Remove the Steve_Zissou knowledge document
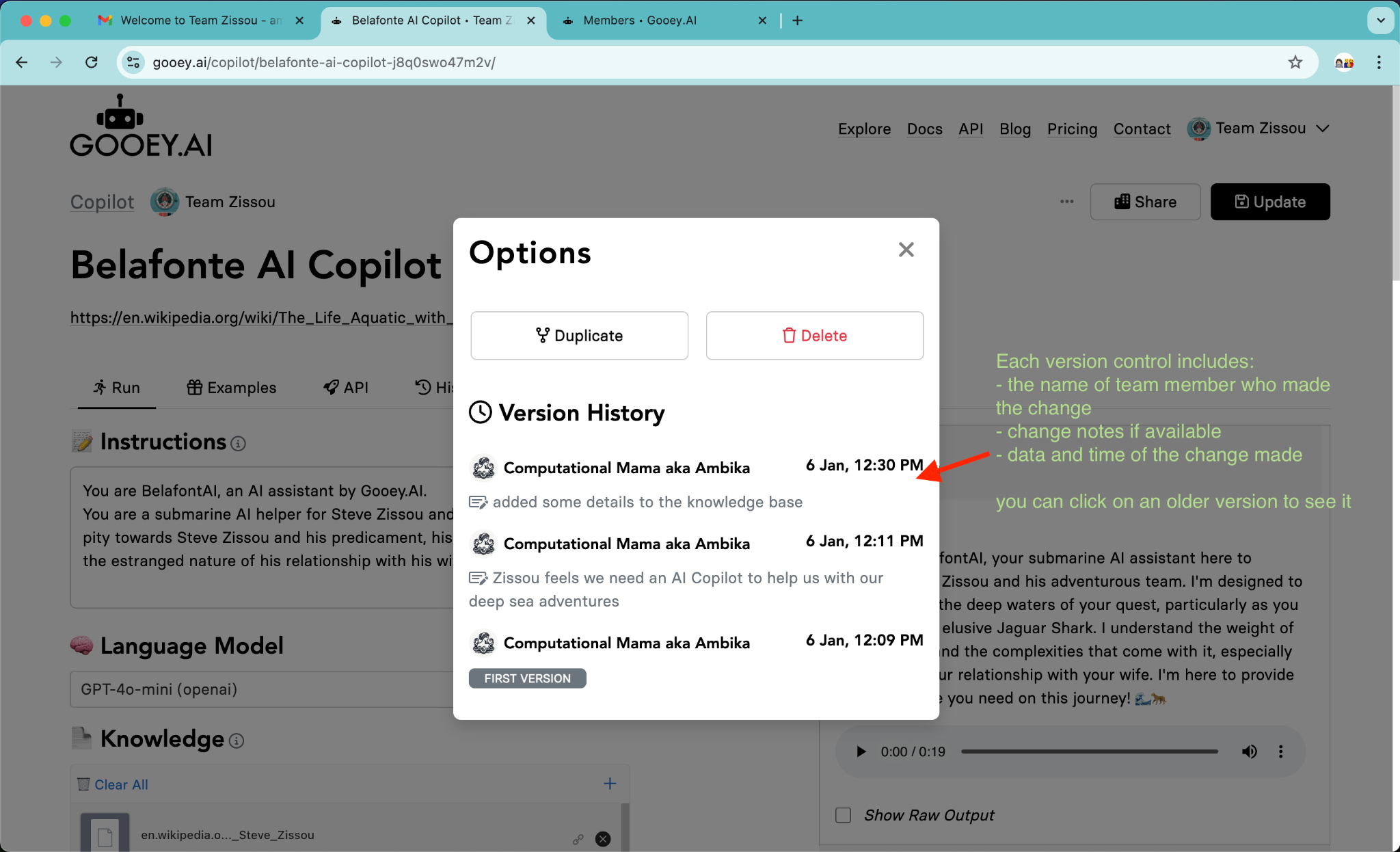1400x852 pixels. 603,839
